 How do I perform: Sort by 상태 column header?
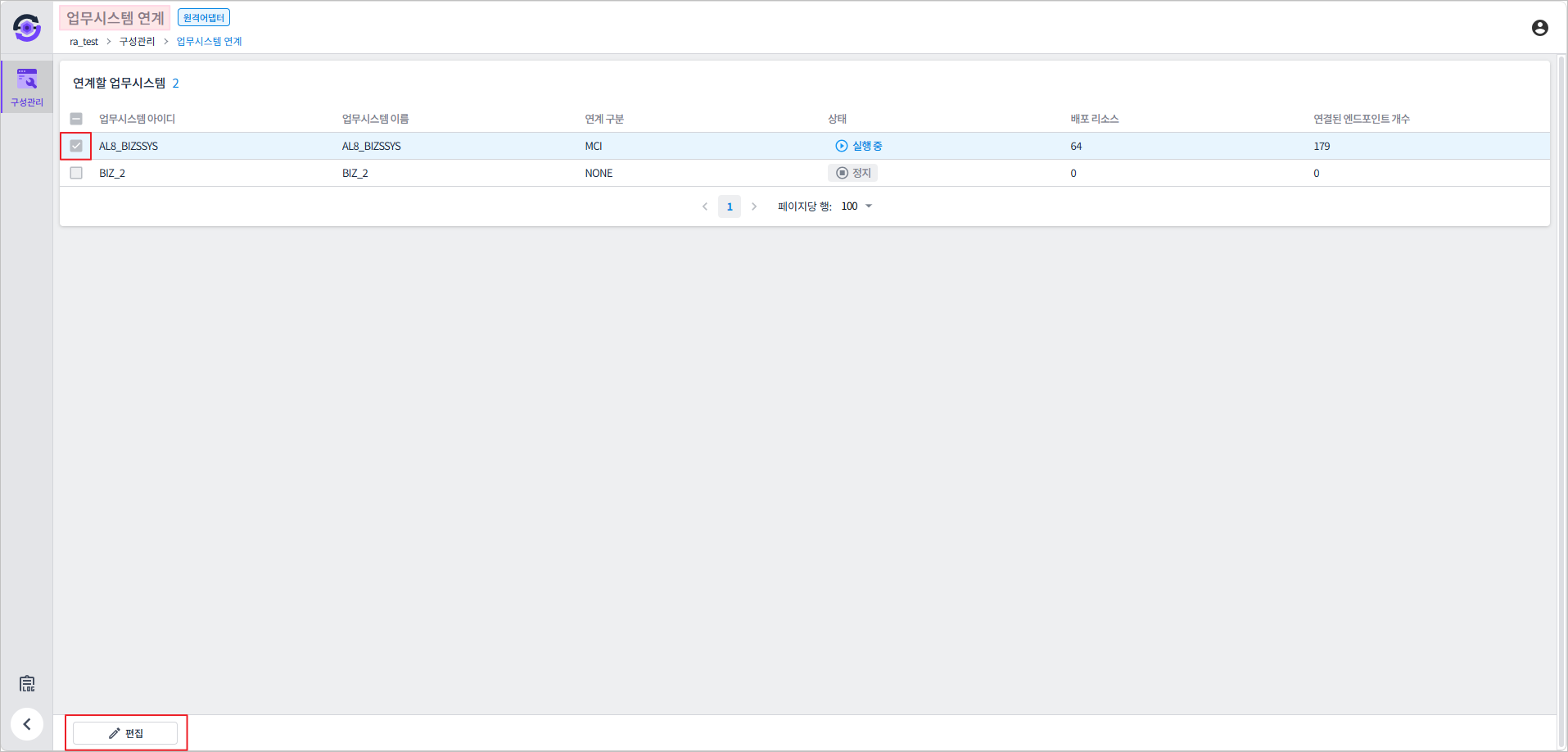837,119
